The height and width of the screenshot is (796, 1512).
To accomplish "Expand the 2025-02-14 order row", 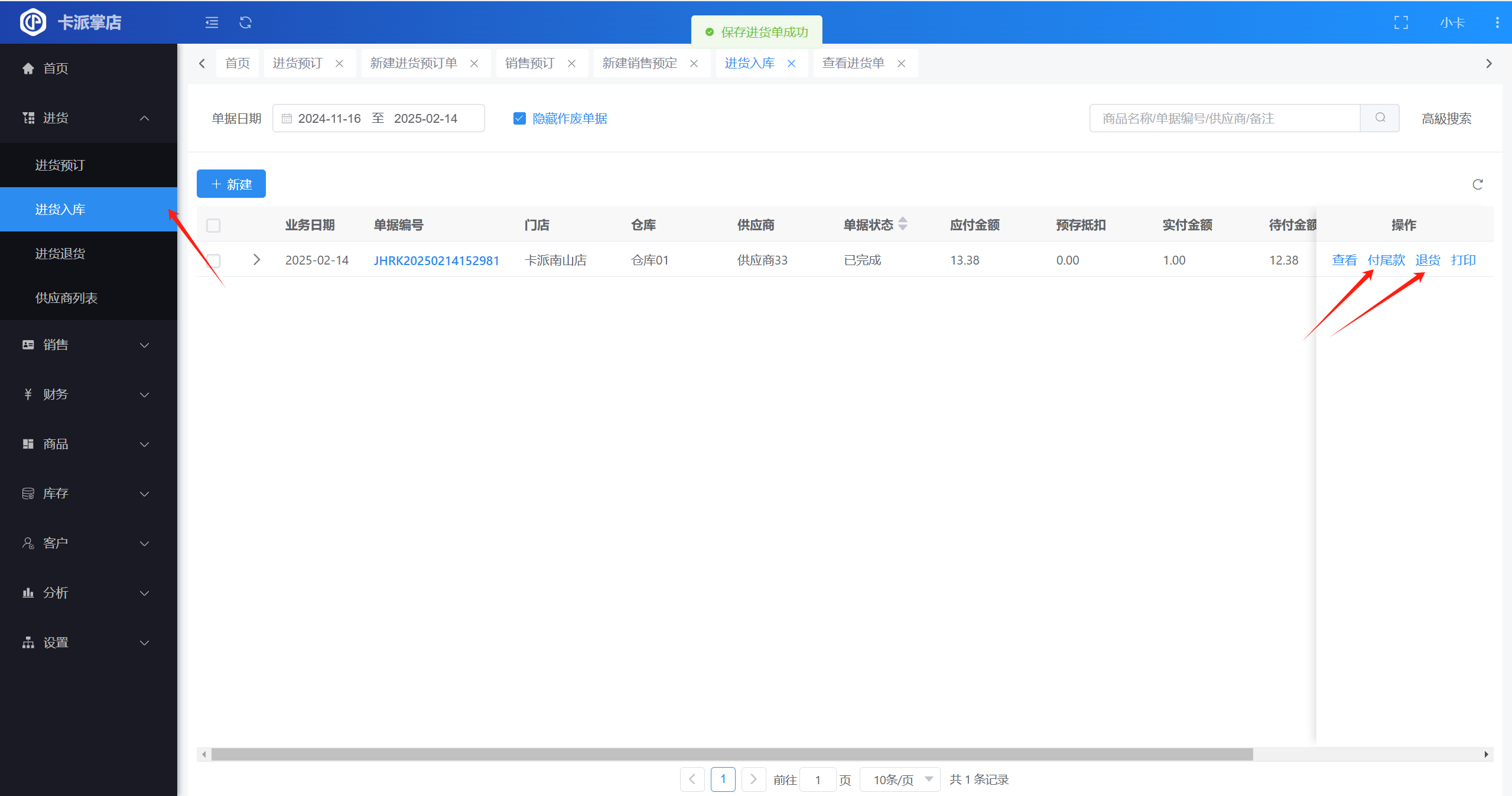I will [x=256, y=260].
